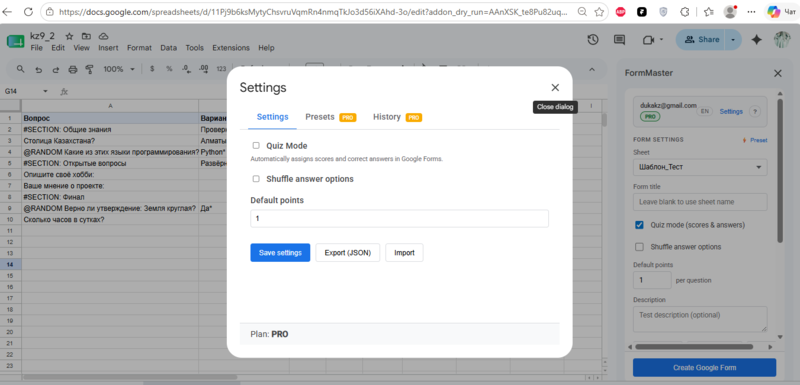
Task: Tick Shuffle answer options in the Settings dialog
Action: [256, 179]
